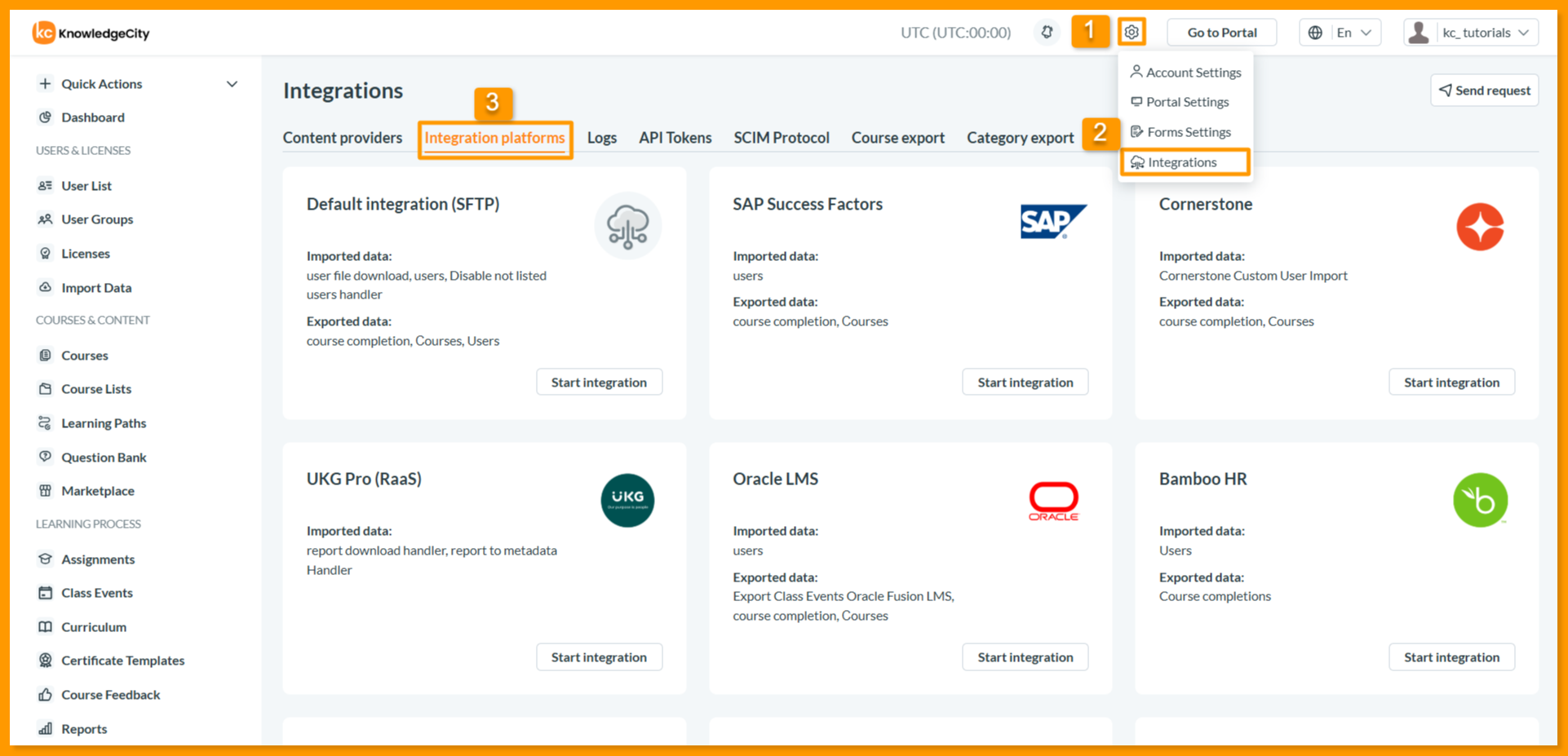Click the Licenses icon

pyautogui.click(x=45, y=254)
